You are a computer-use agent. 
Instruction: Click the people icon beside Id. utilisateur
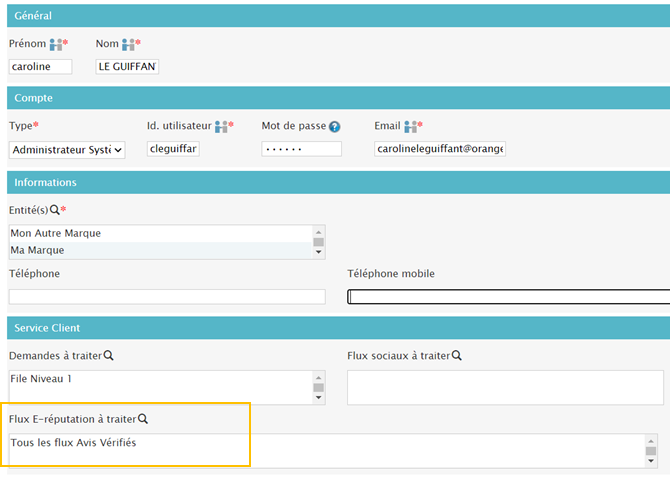click(x=221, y=127)
